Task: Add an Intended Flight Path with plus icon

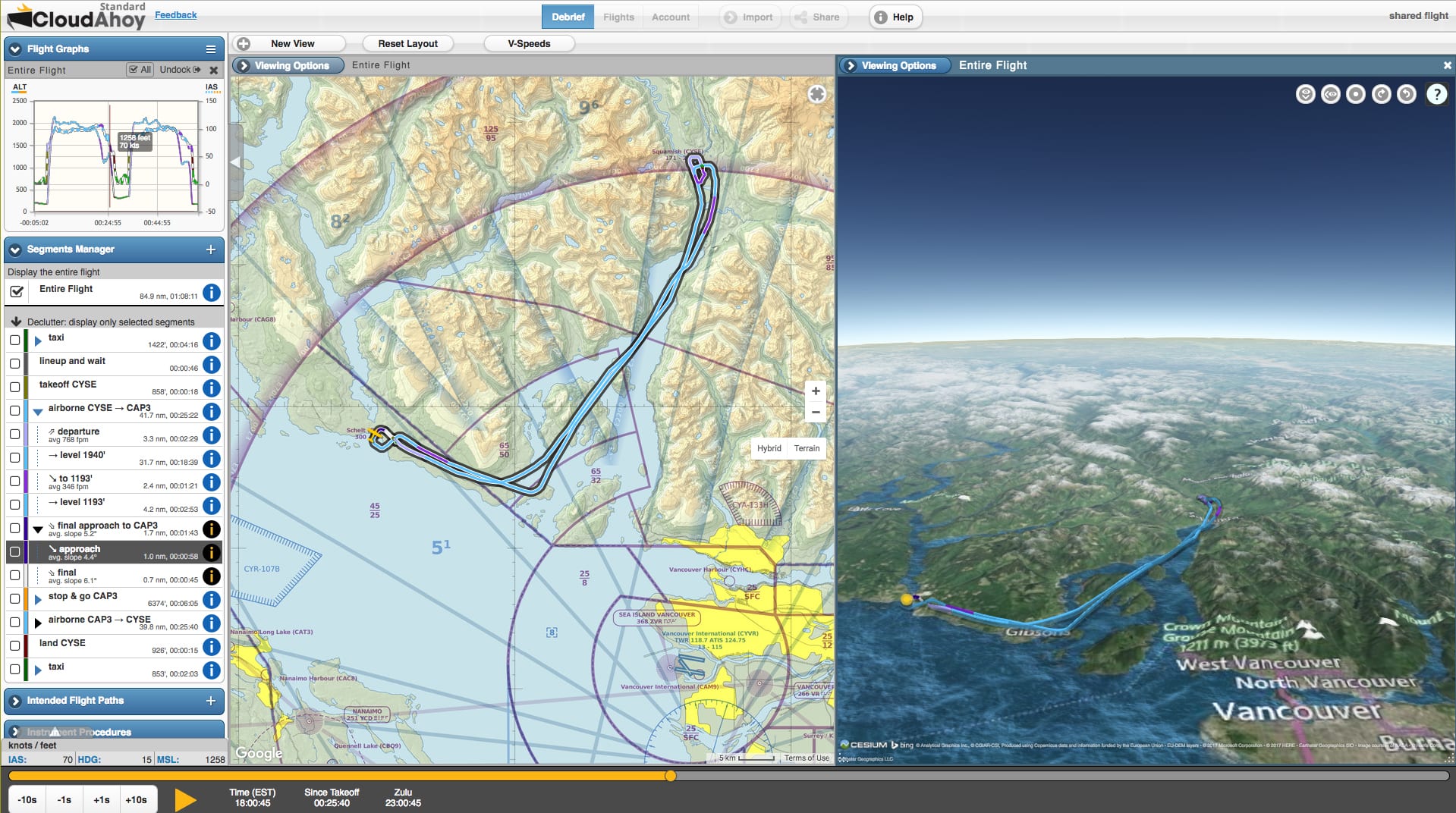Action: click(x=211, y=701)
